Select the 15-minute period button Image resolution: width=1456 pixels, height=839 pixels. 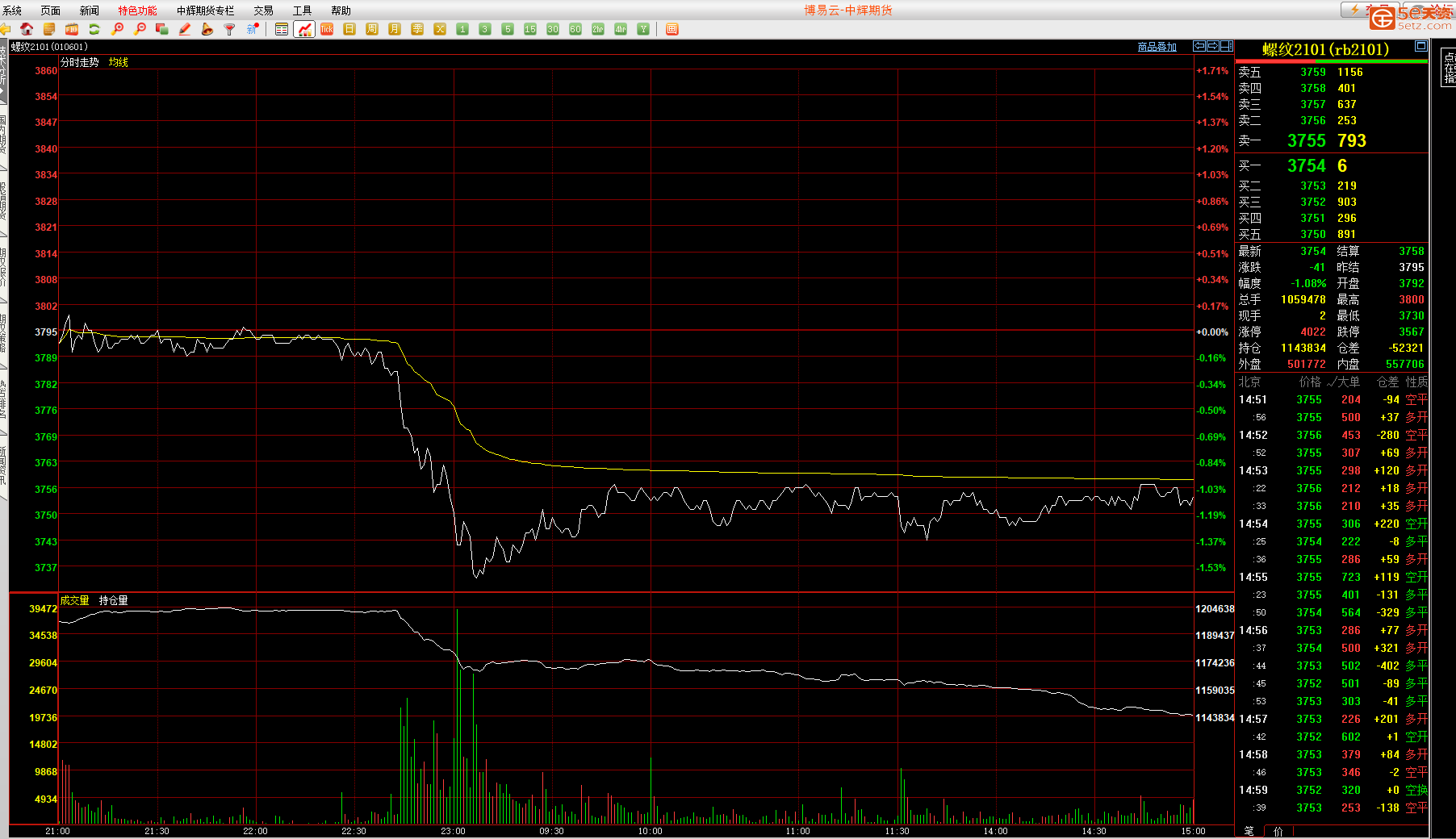[x=530, y=29]
